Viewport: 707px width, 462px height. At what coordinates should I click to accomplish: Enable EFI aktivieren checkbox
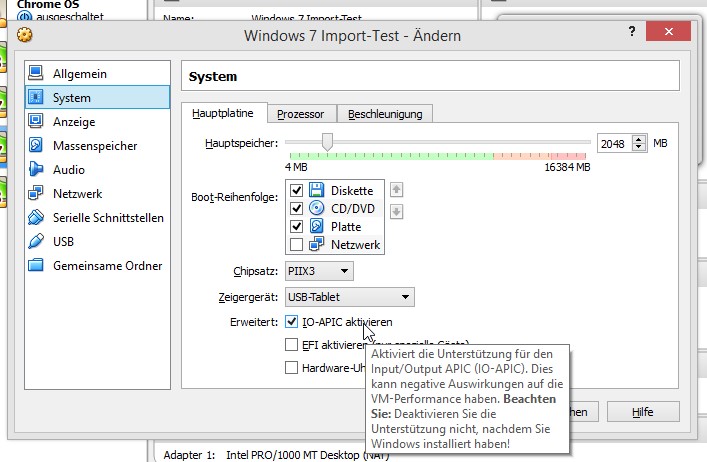pyautogui.click(x=291, y=344)
